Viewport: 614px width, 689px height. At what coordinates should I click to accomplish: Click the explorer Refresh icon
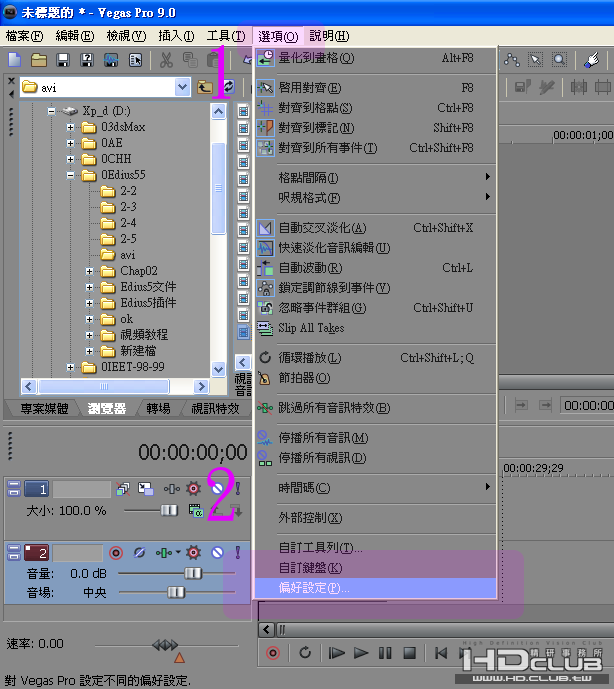tap(229, 87)
